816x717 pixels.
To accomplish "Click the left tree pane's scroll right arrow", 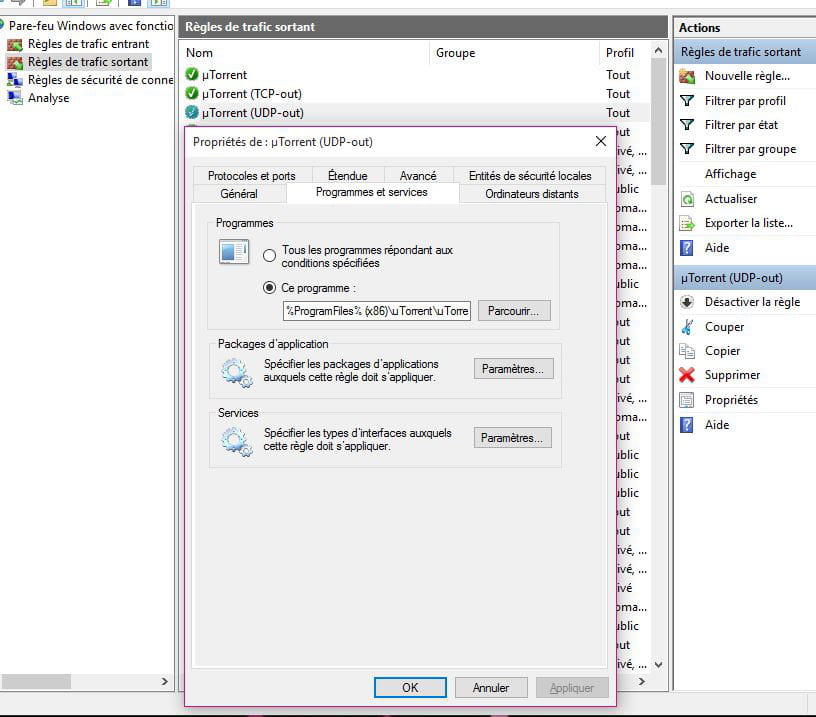I will pyautogui.click(x=164, y=682).
